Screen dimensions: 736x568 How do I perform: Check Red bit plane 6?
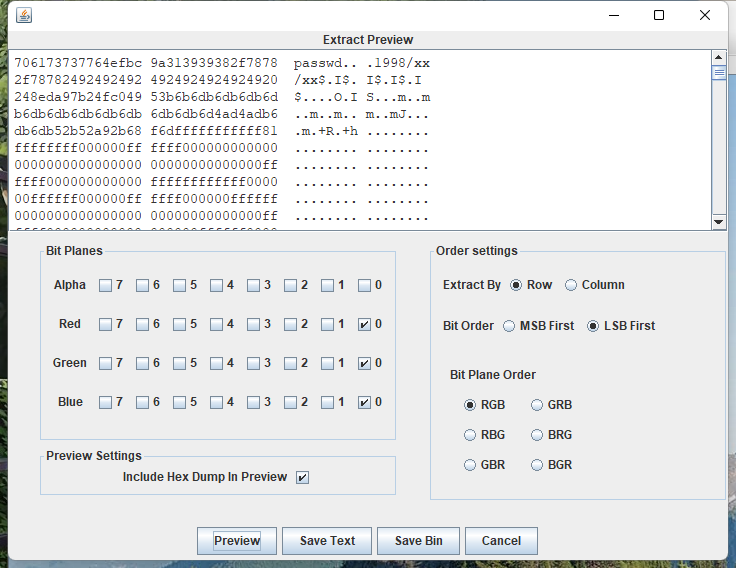142,324
